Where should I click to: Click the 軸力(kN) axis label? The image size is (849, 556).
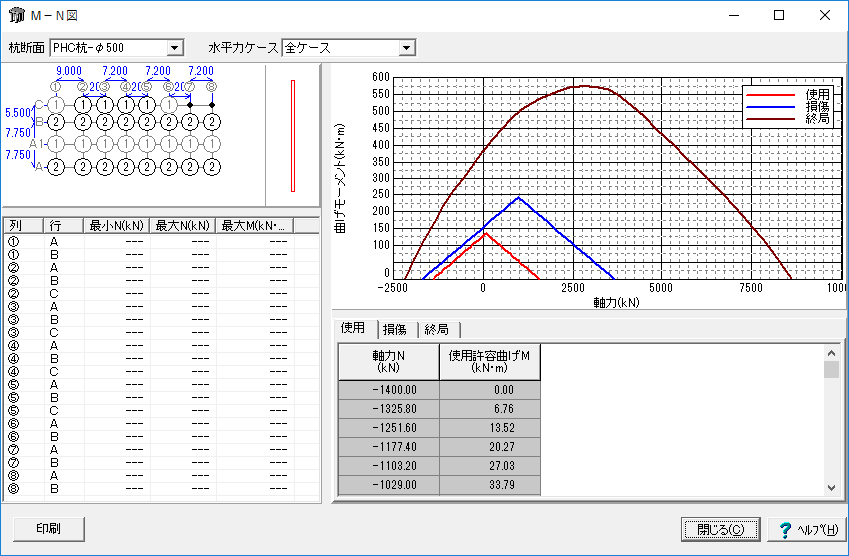616,302
